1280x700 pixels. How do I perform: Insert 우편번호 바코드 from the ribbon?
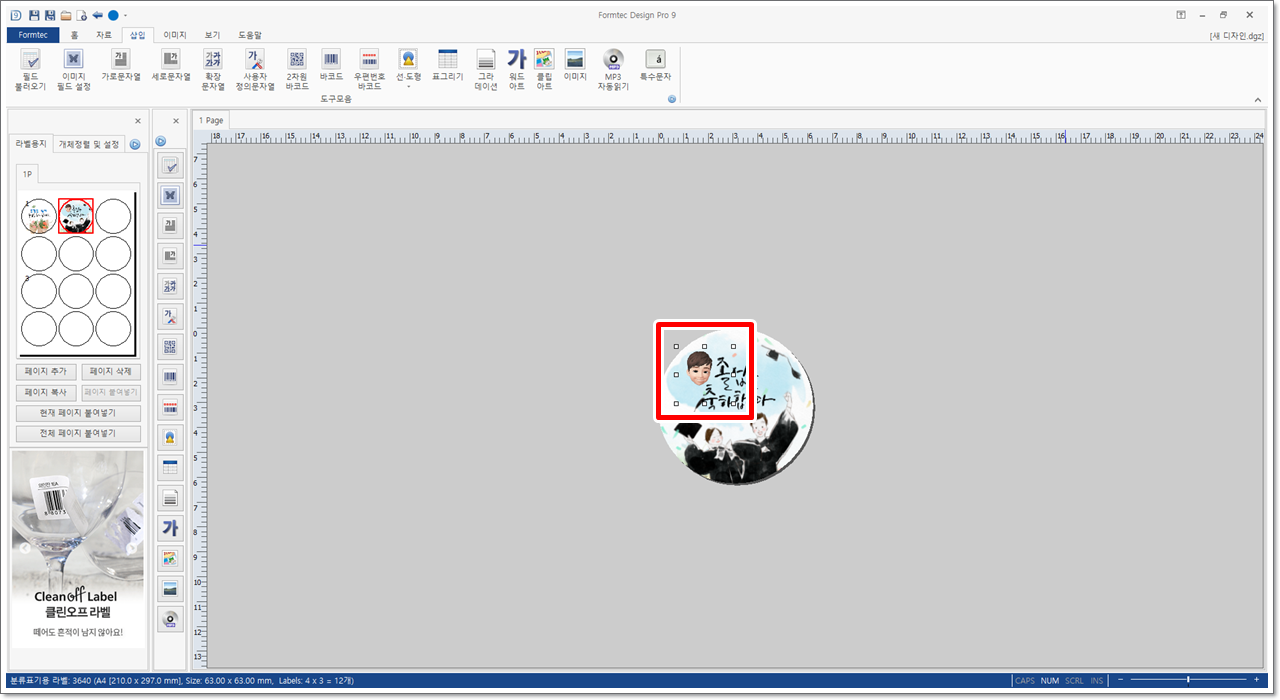point(369,70)
